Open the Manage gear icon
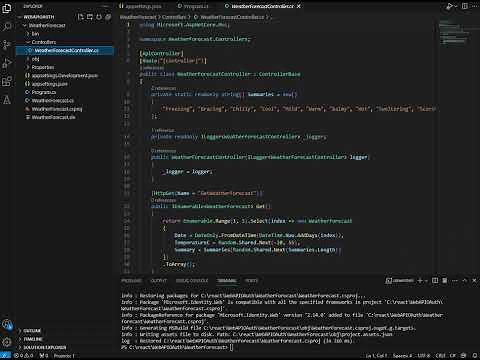 pyautogui.click(x=7, y=342)
